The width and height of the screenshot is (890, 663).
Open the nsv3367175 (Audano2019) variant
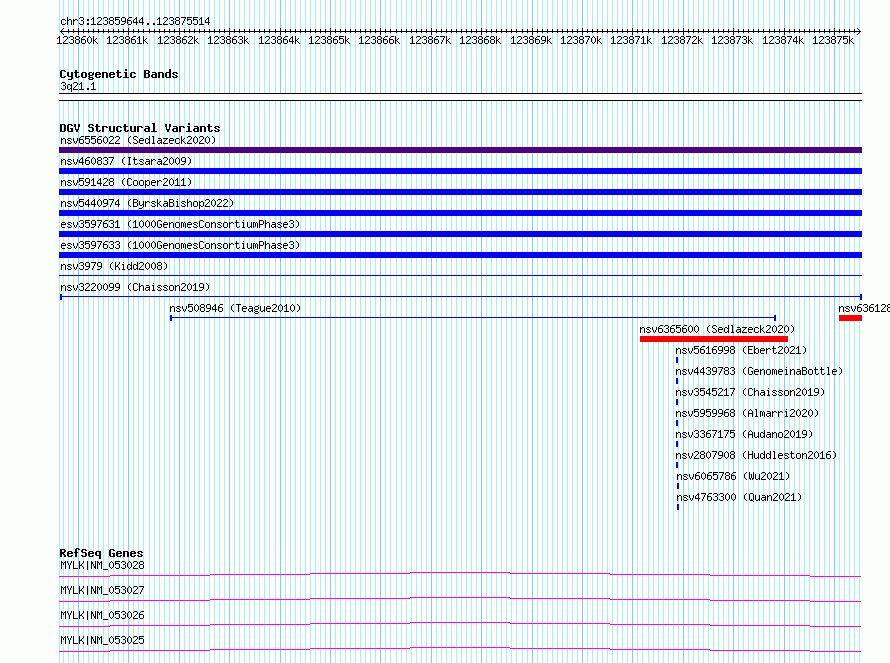tap(744, 434)
